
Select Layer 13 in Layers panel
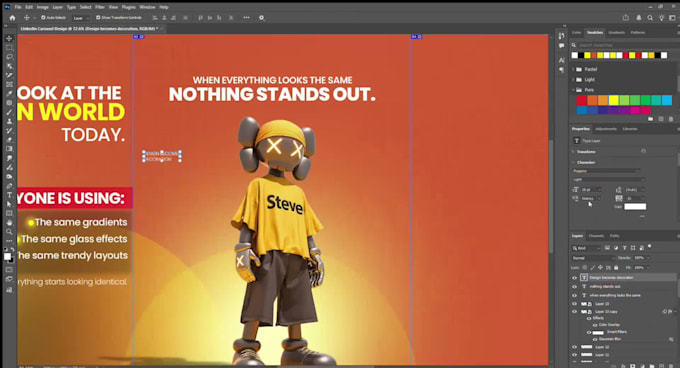click(x=602, y=303)
